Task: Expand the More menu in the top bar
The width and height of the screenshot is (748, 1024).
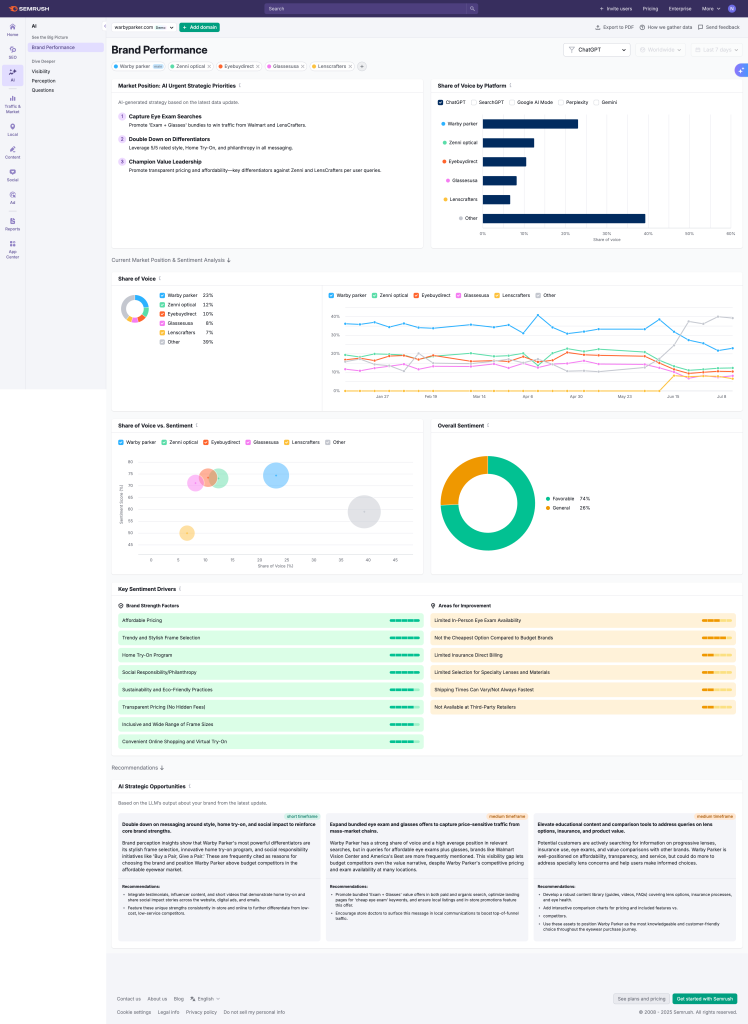Action: coord(711,8)
